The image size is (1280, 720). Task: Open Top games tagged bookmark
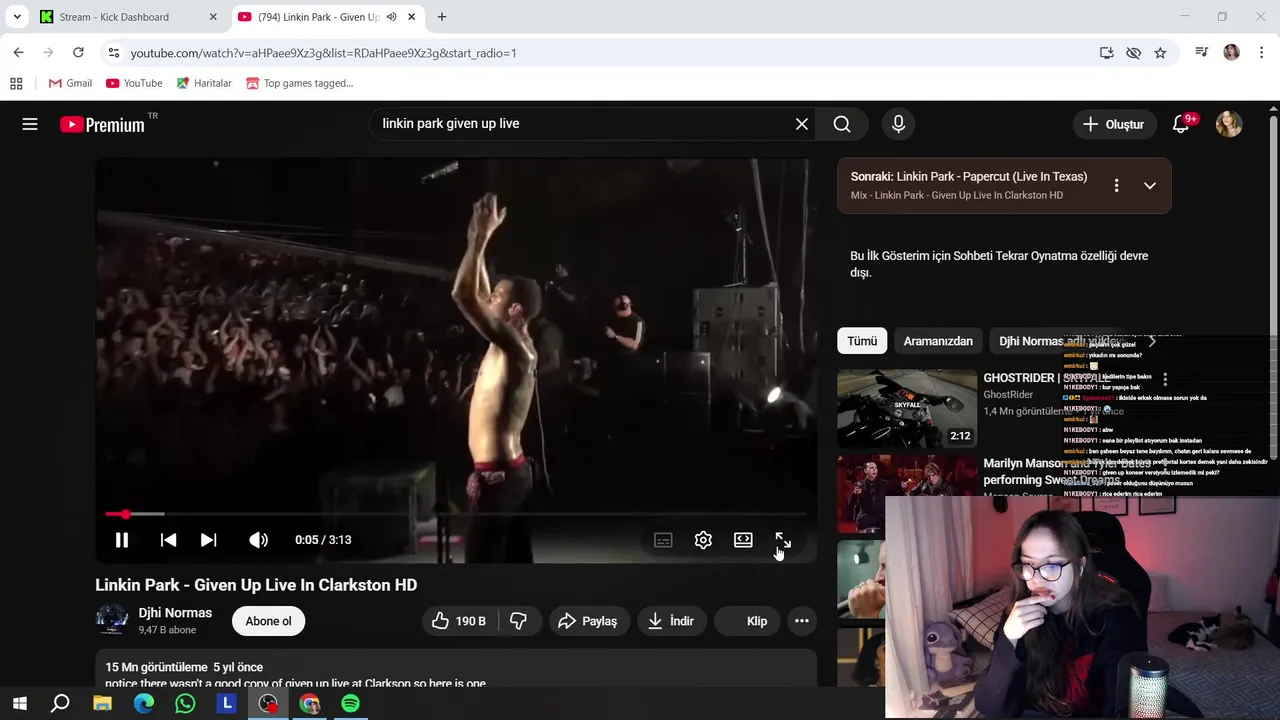point(300,83)
